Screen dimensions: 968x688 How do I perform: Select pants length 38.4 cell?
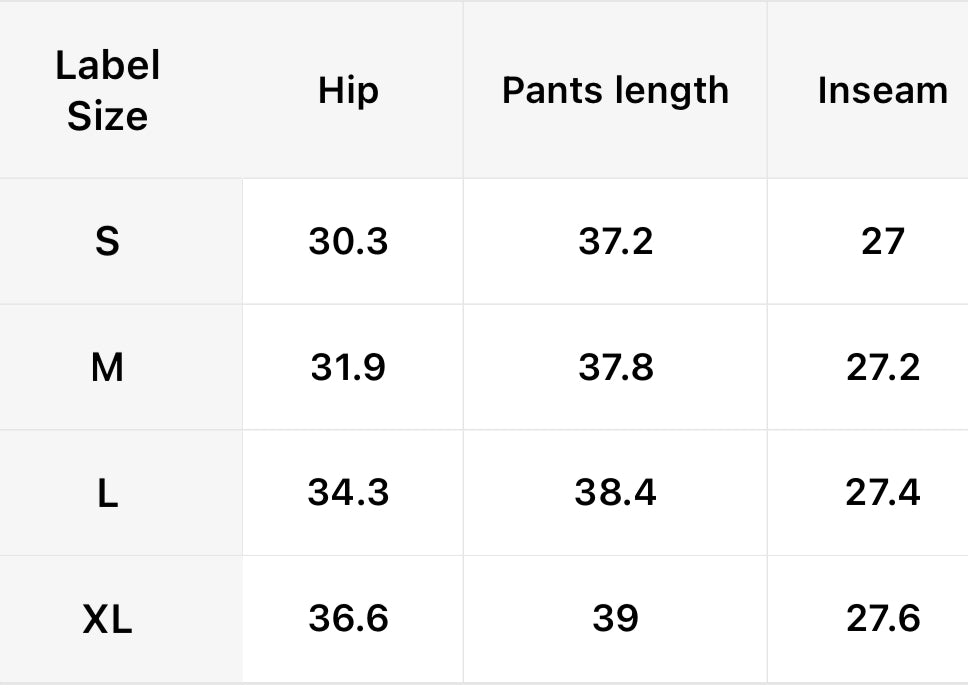[x=615, y=493]
